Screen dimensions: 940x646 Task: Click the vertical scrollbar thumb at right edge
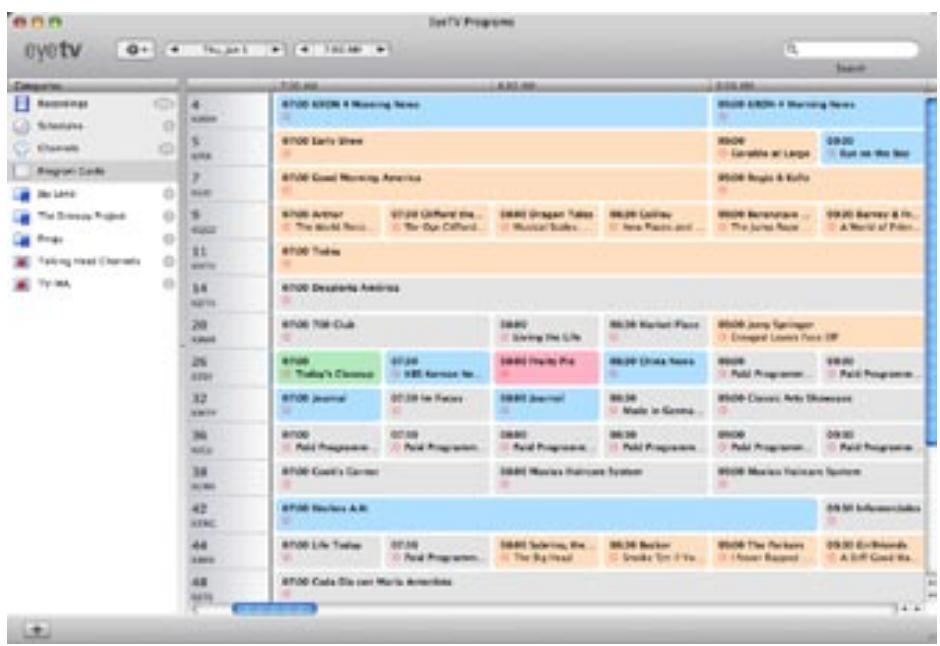click(932, 273)
